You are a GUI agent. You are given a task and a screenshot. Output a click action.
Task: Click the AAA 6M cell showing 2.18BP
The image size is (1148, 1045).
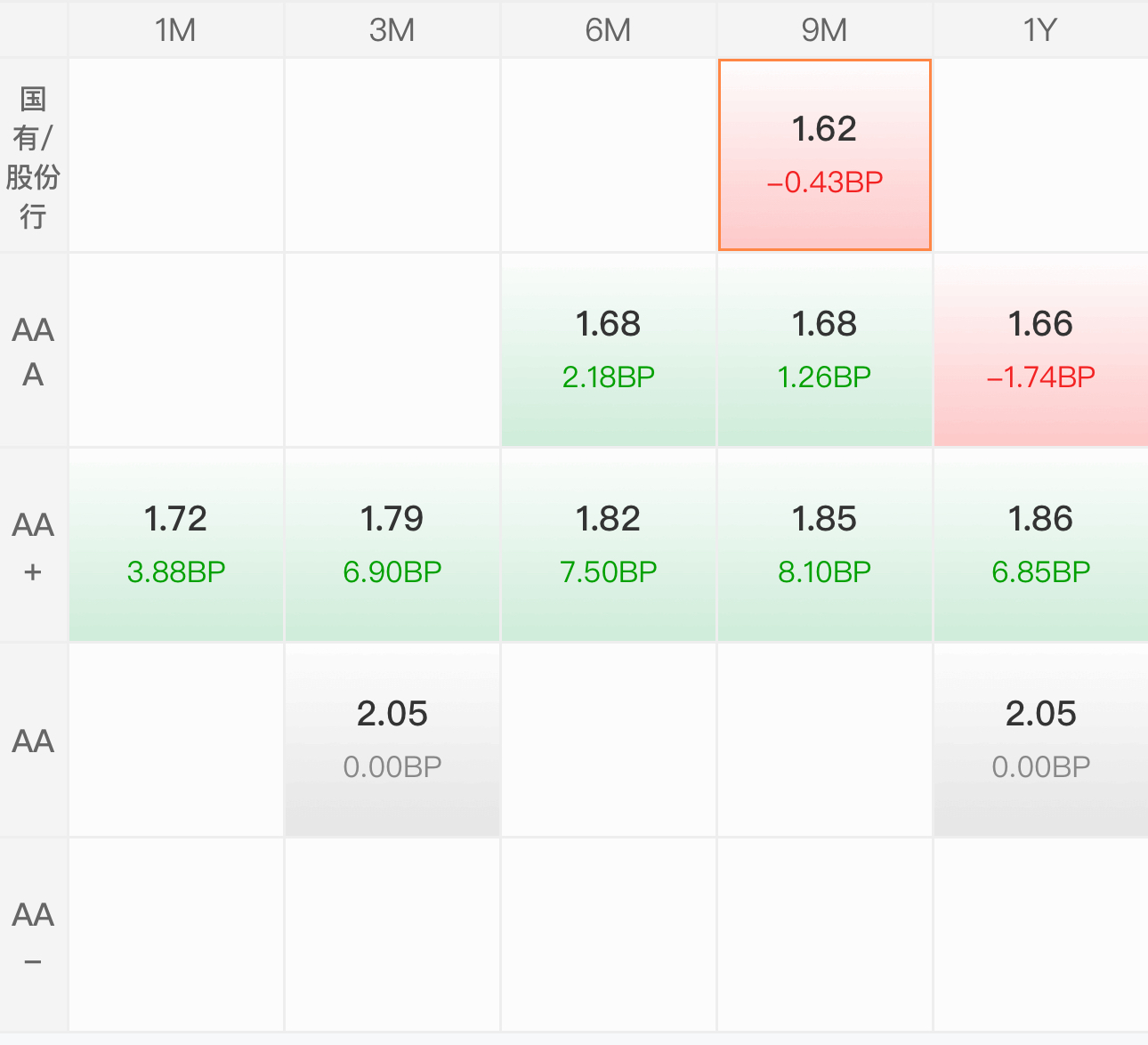click(608, 350)
